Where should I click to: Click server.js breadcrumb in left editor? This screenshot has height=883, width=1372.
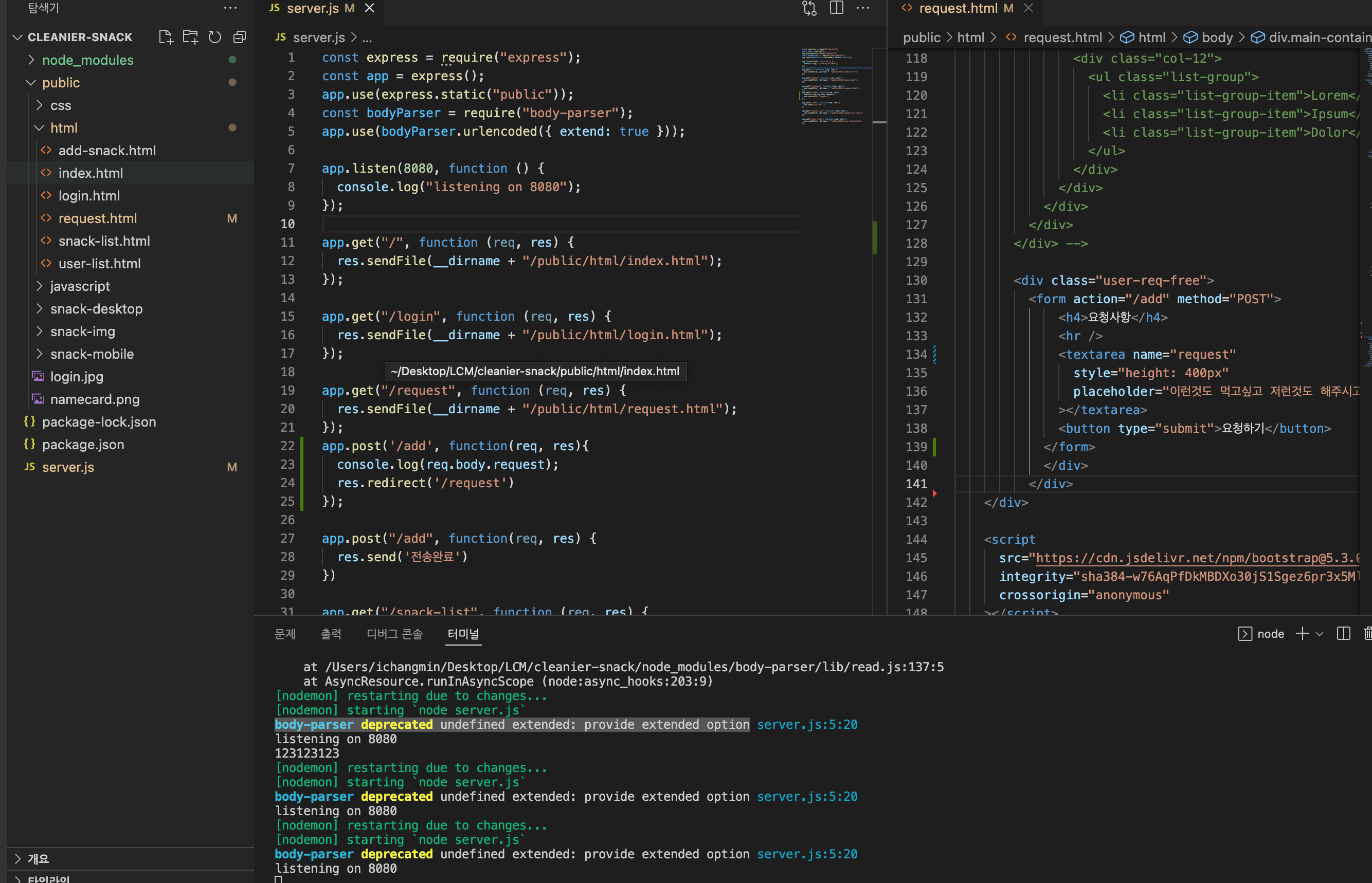319,38
